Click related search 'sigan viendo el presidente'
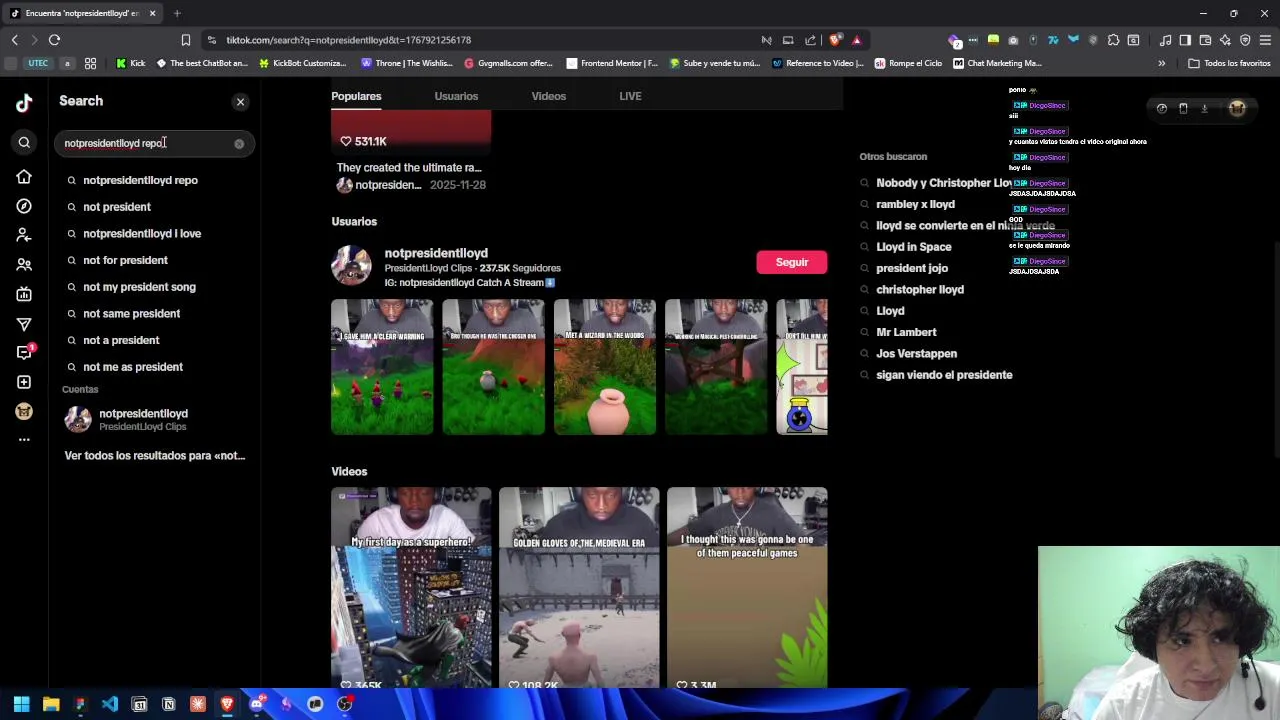 click(x=944, y=375)
